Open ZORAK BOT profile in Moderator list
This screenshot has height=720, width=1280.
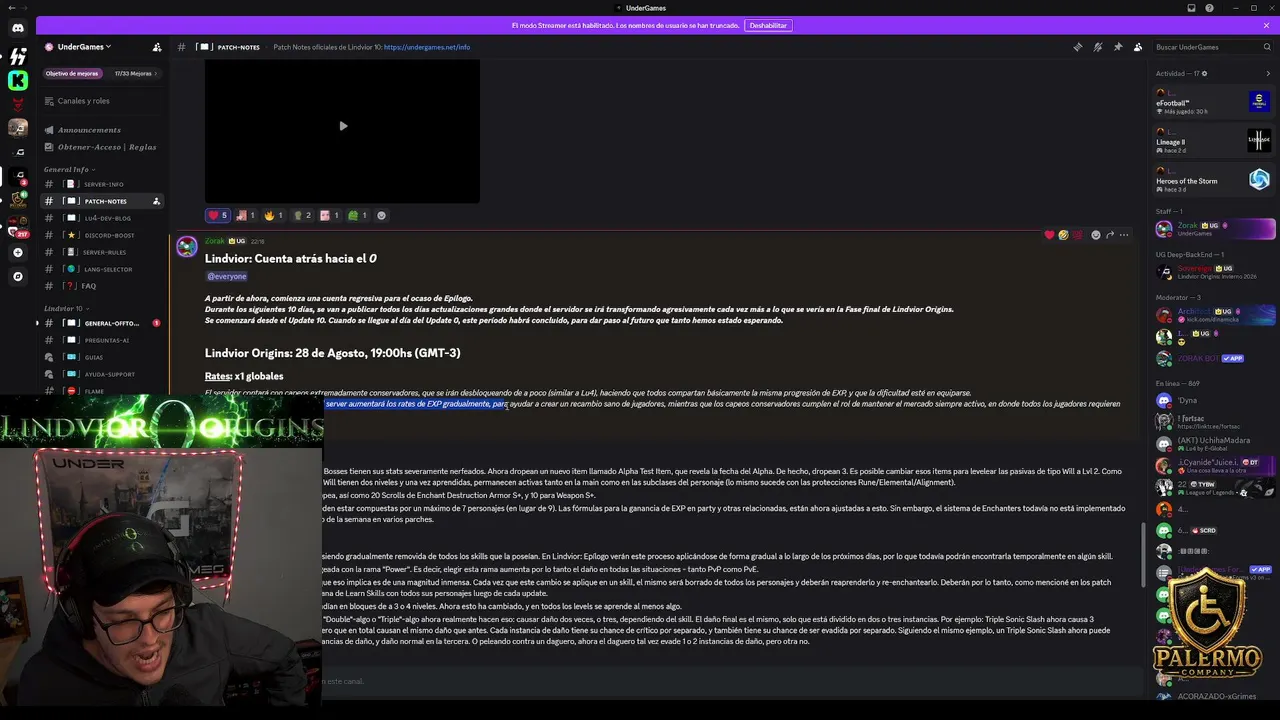click(x=1213, y=358)
